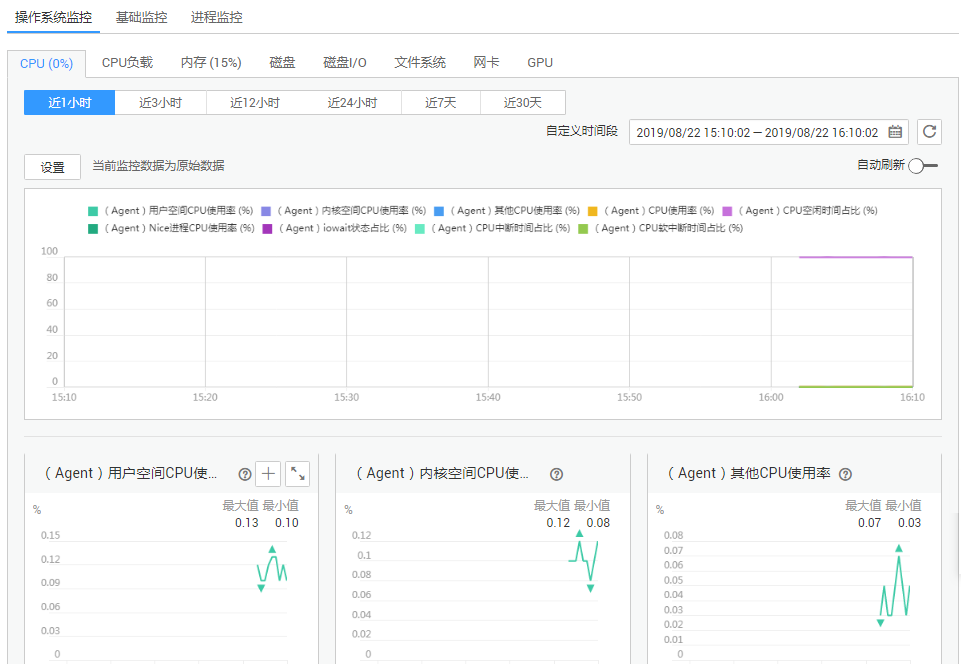This screenshot has height=664, width=961.
Task: Click the CPU软中断时间占比 green legend swatch
Action: click(584, 228)
